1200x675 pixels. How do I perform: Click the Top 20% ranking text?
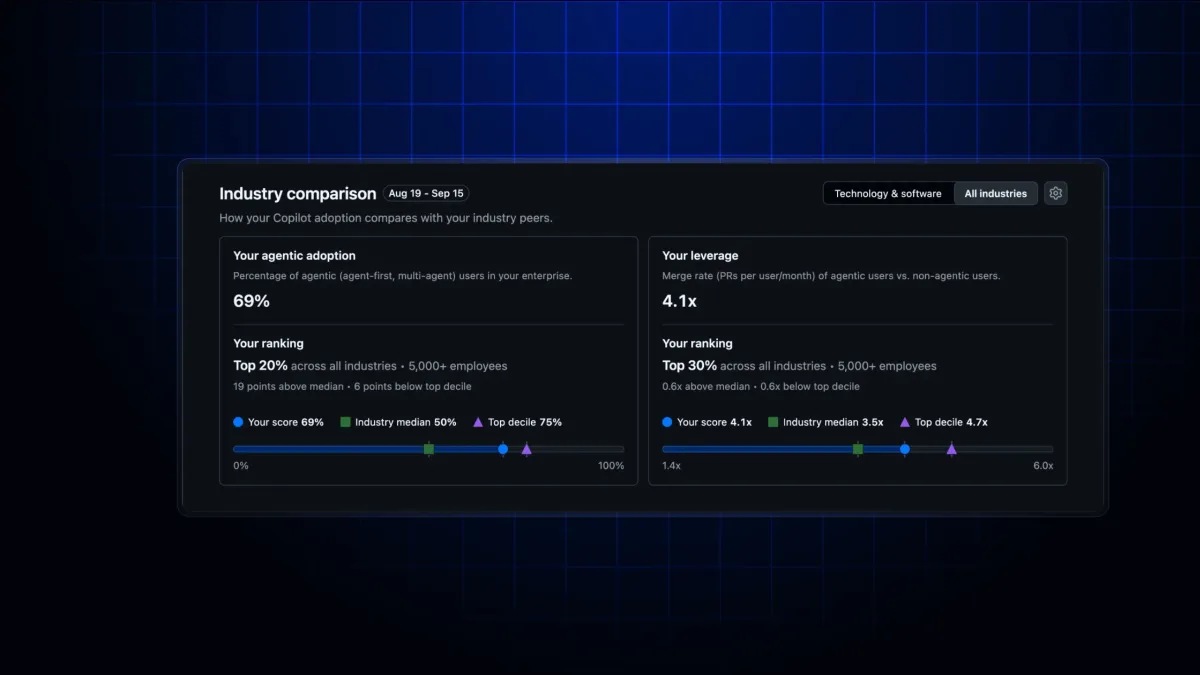(x=260, y=366)
